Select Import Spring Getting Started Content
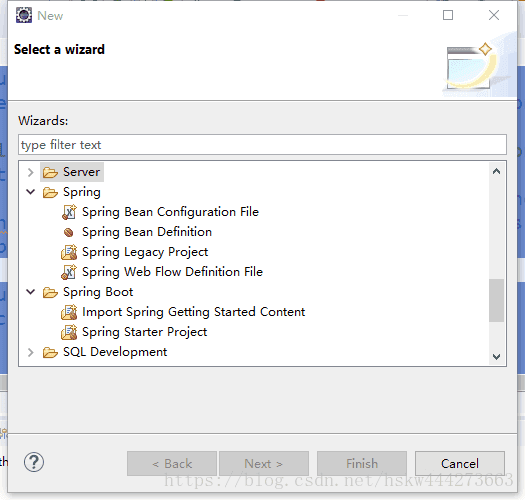 (194, 312)
